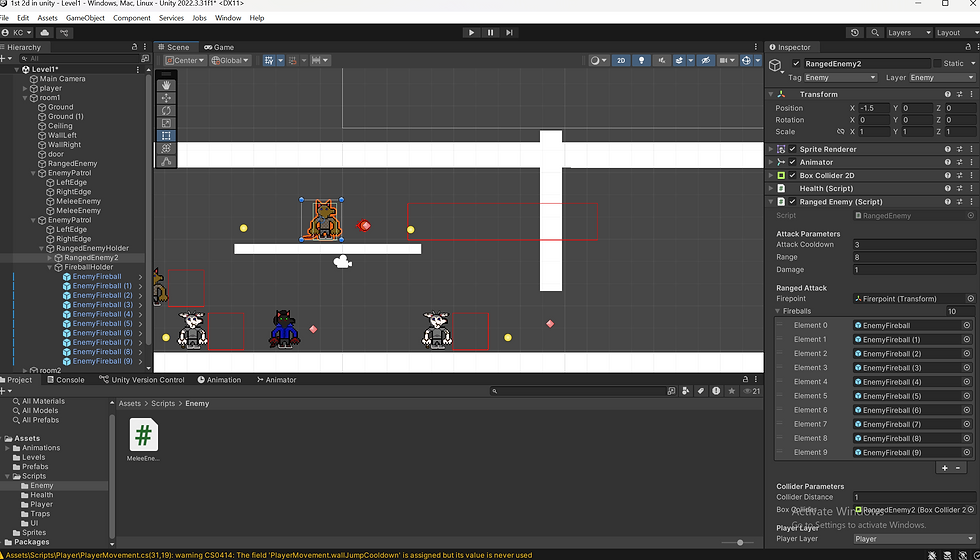
Task: Toggle grid snapping icon in scene toolbar
Action: pos(292,61)
